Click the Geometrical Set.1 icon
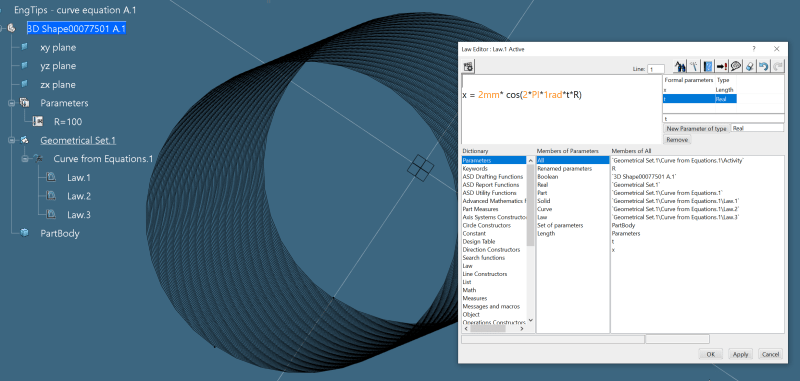The width and height of the screenshot is (800, 381). (24, 140)
